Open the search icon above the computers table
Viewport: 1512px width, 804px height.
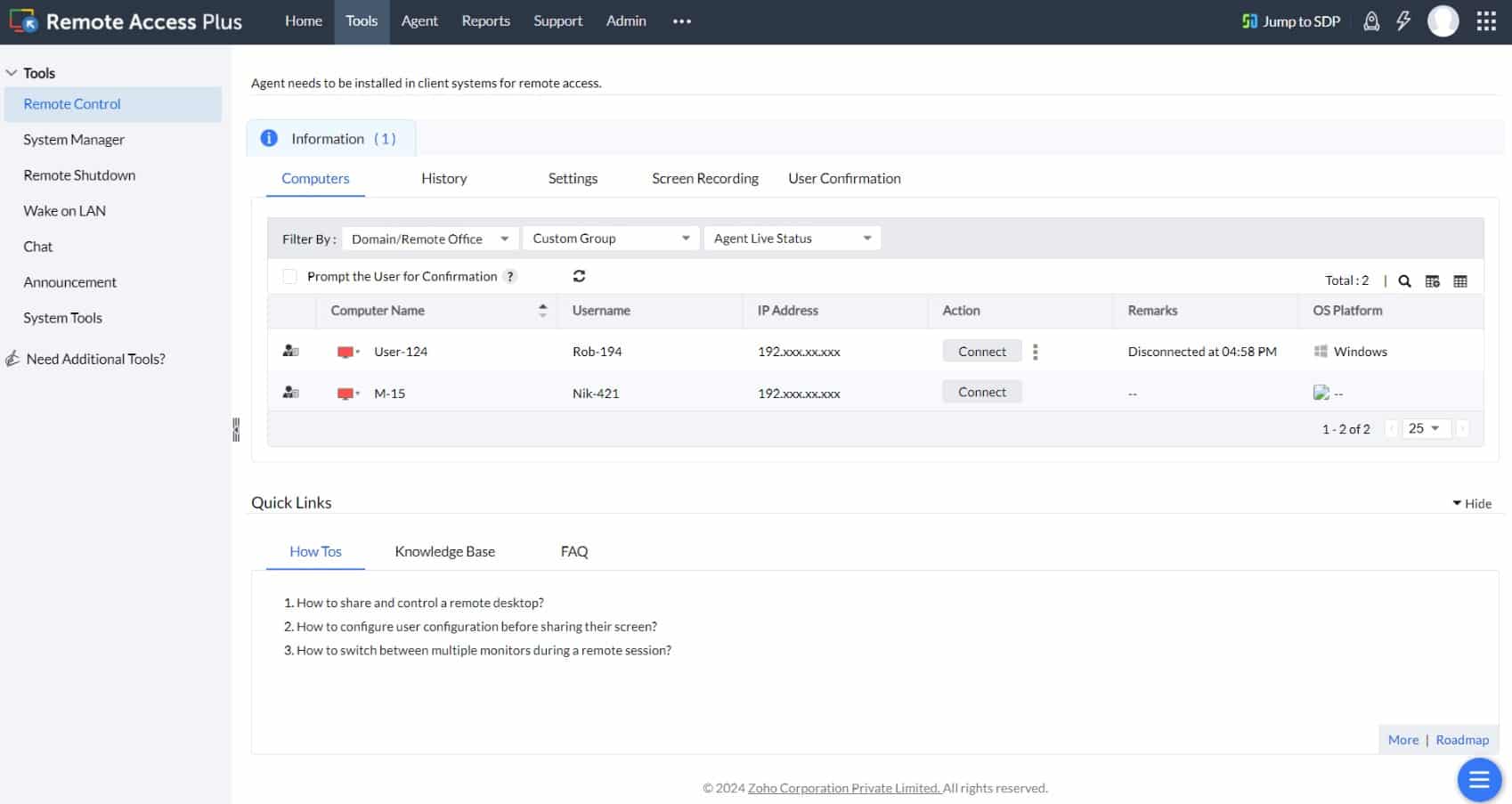(x=1405, y=280)
